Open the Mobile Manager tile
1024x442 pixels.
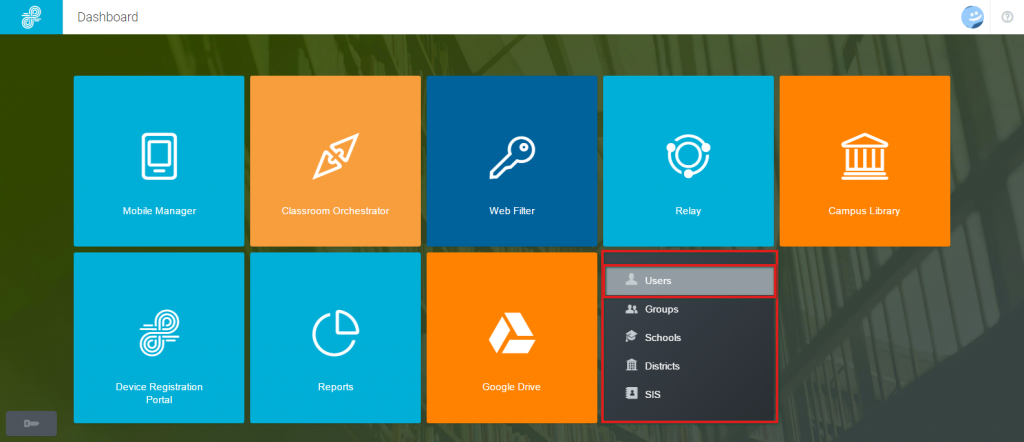coord(159,161)
